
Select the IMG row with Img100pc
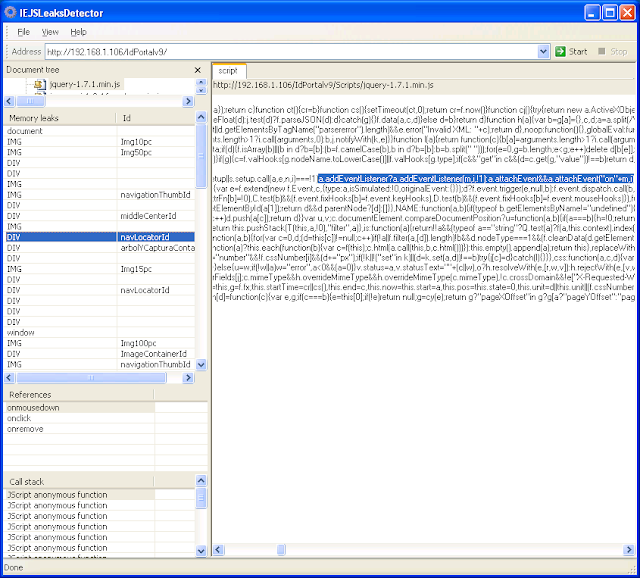[x=100, y=343]
